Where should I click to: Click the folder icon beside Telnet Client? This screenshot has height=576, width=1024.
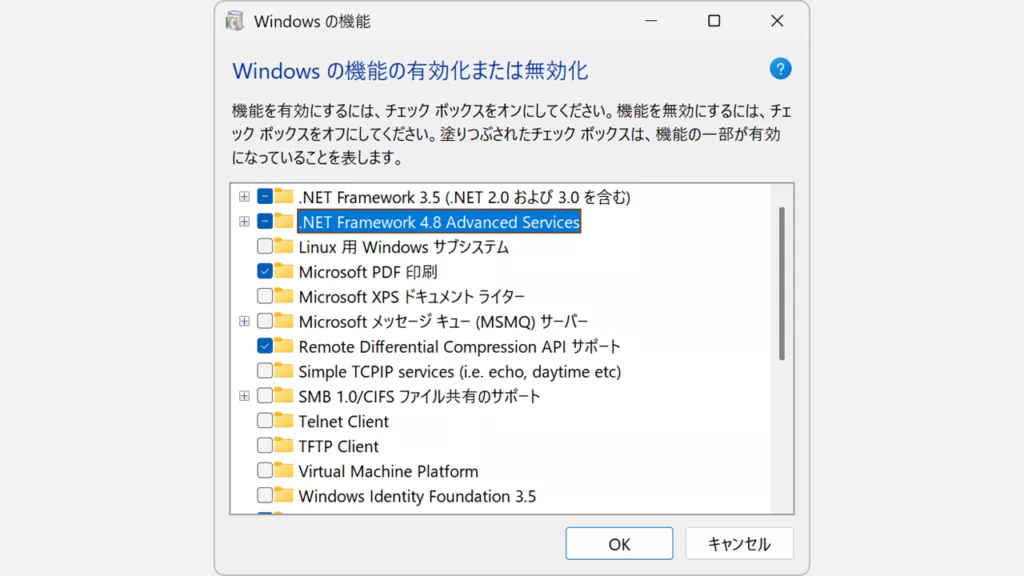(284, 421)
